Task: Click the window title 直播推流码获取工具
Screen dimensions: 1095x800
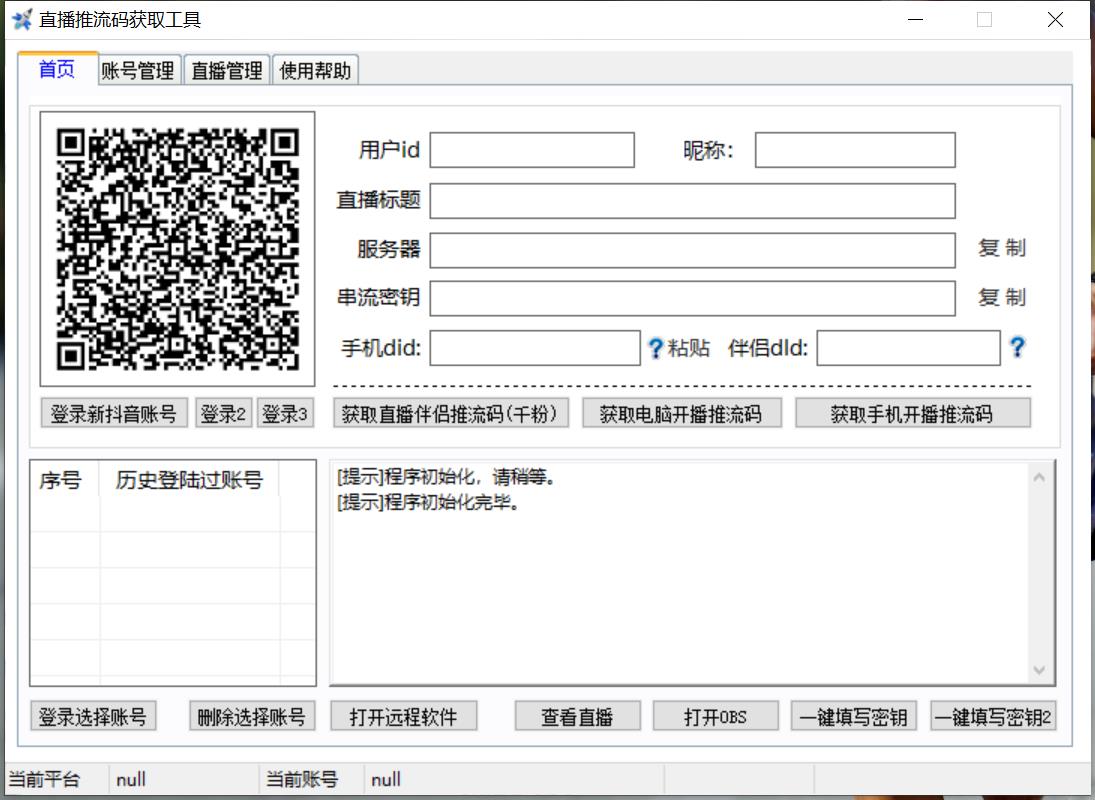Action: click(x=120, y=20)
